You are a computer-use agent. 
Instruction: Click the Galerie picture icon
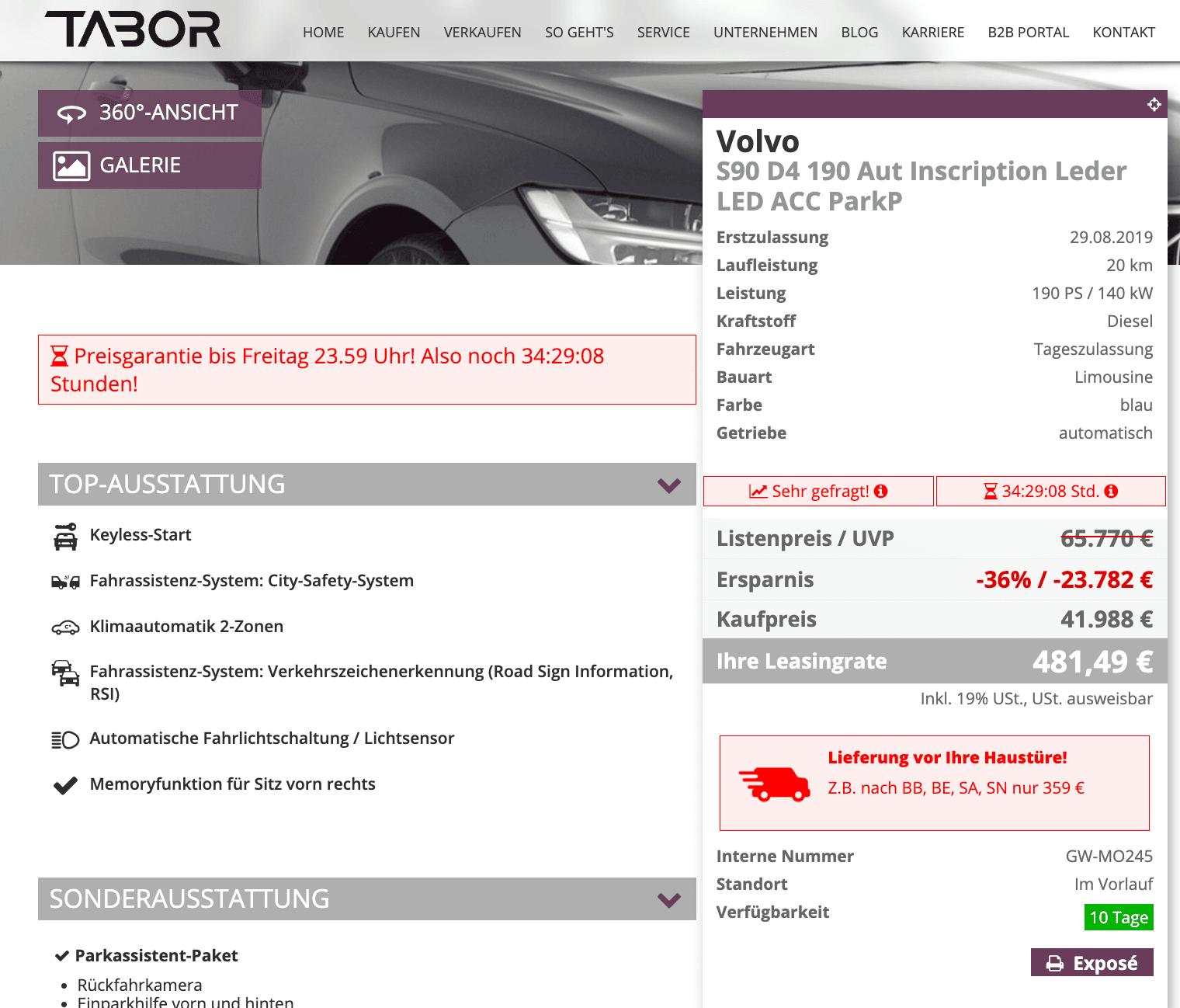[71, 165]
